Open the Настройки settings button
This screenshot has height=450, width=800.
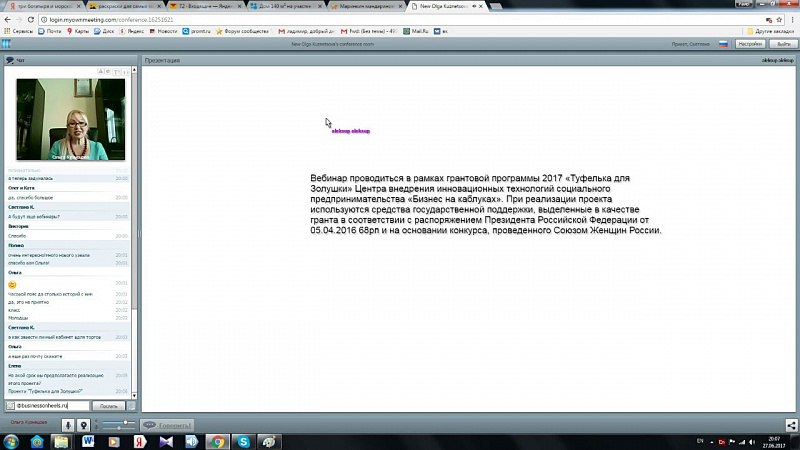751,44
